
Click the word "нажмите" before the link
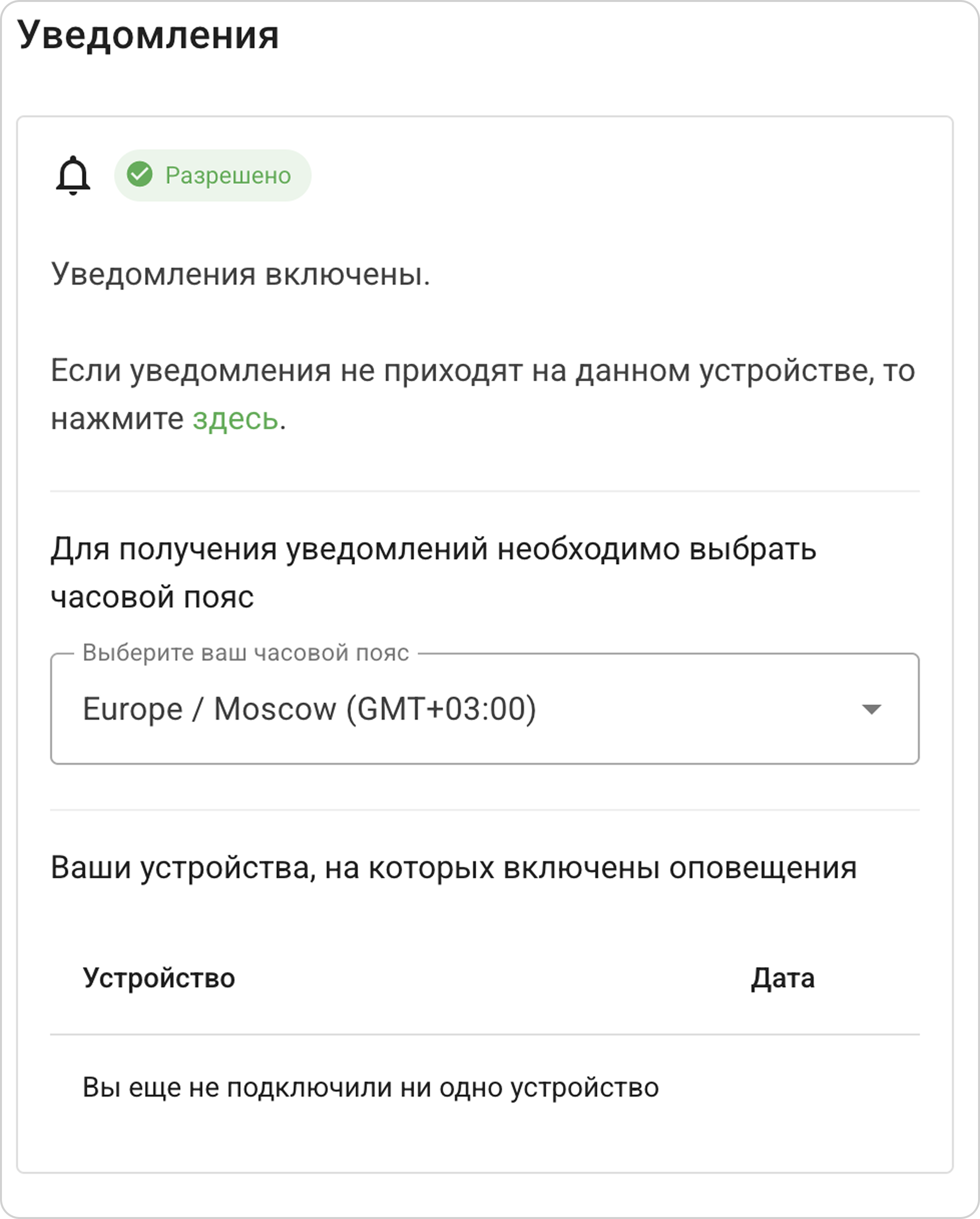(x=117, y=419)
